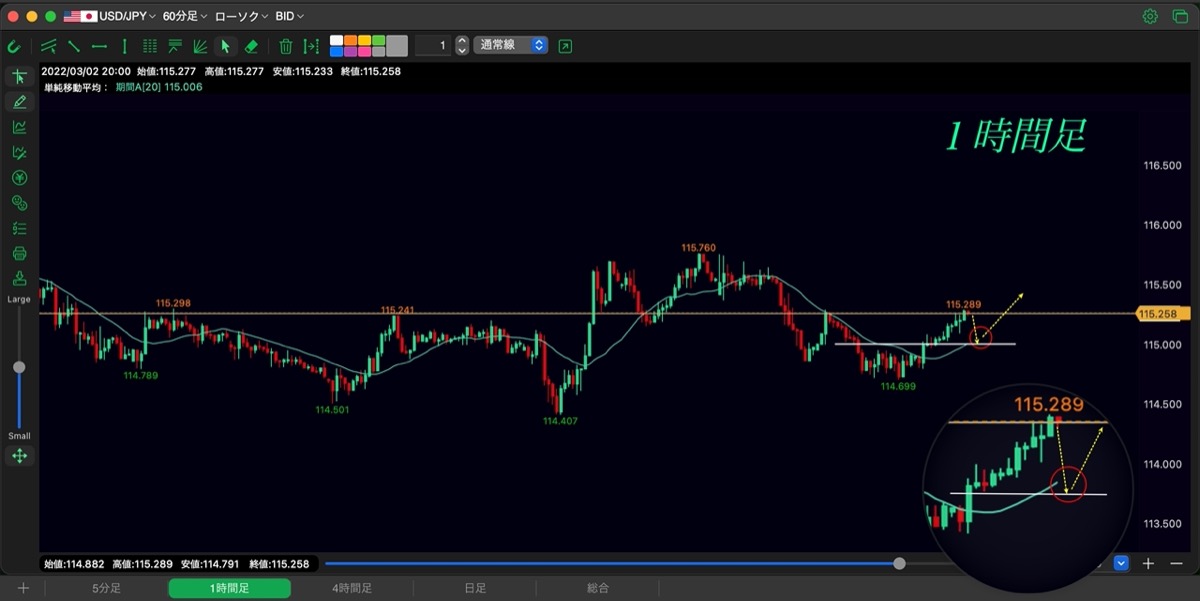The image size is (1200, 601).
Task: Click the trash can delete icon
Action: coord(286,46)
